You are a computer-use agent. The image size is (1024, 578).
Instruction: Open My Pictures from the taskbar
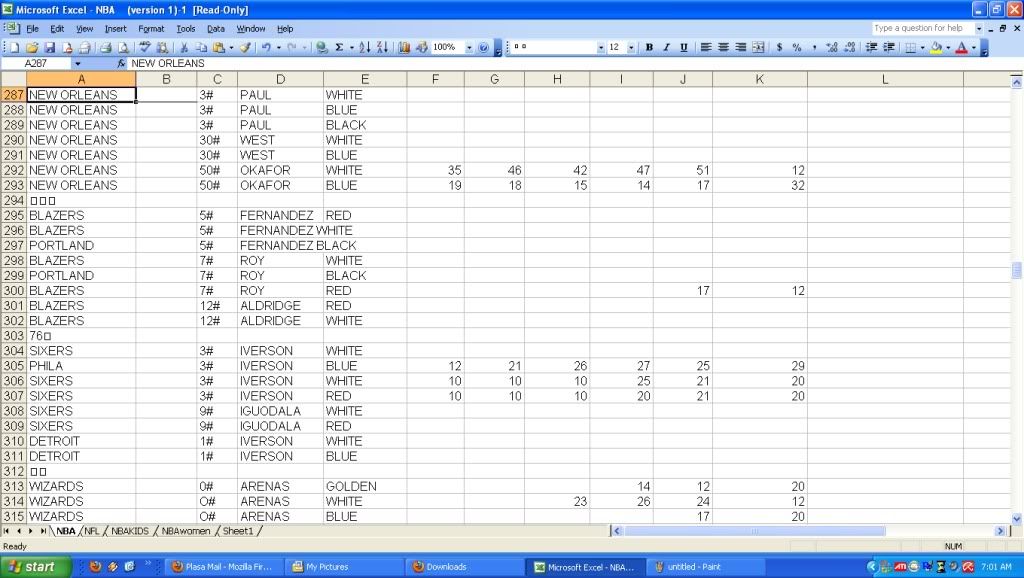tap(344, 567)
